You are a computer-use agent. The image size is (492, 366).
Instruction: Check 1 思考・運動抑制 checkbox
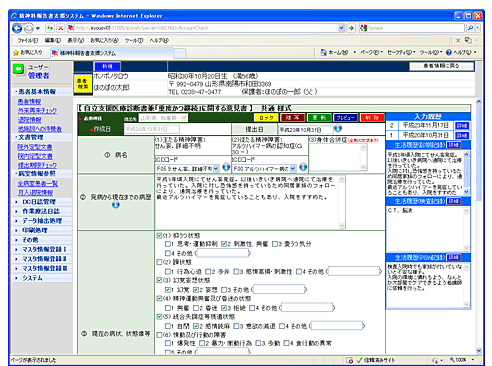click(168, 244)
